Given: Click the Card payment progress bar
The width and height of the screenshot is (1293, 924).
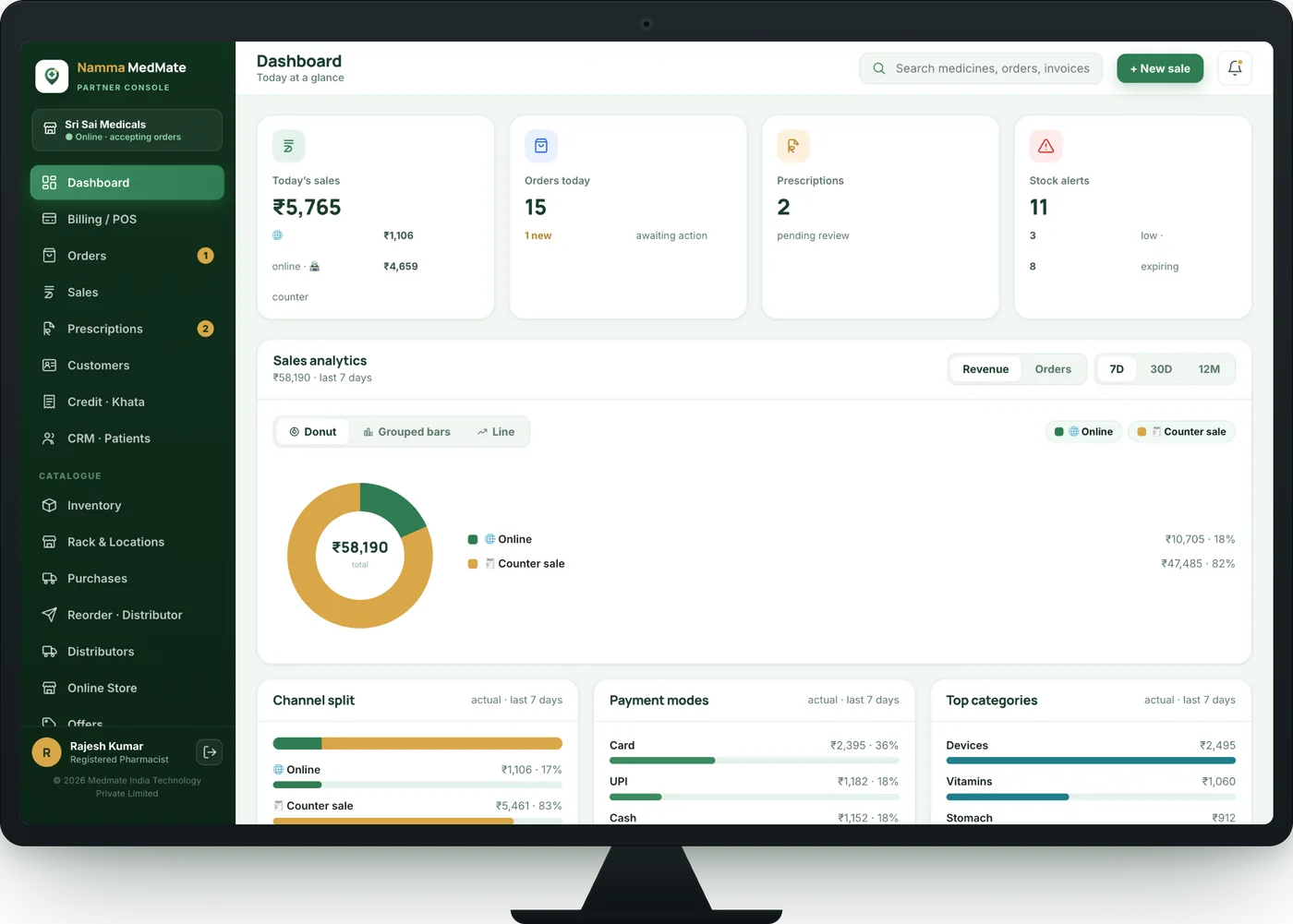Looking at the screenshot, I should 755,761.
